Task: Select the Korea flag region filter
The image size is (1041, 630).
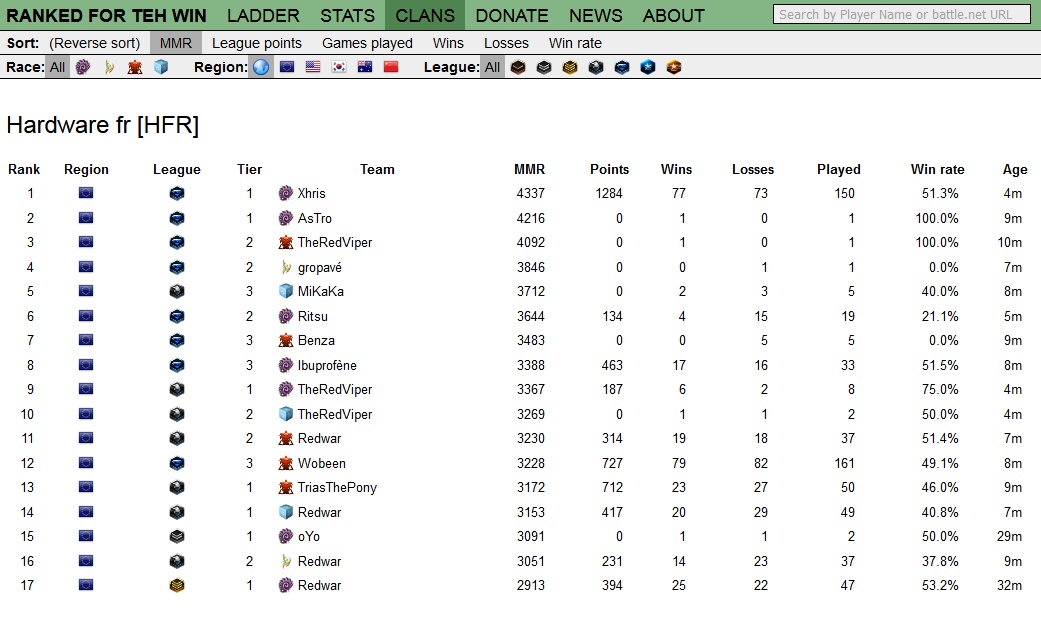Action: (339, 67)
